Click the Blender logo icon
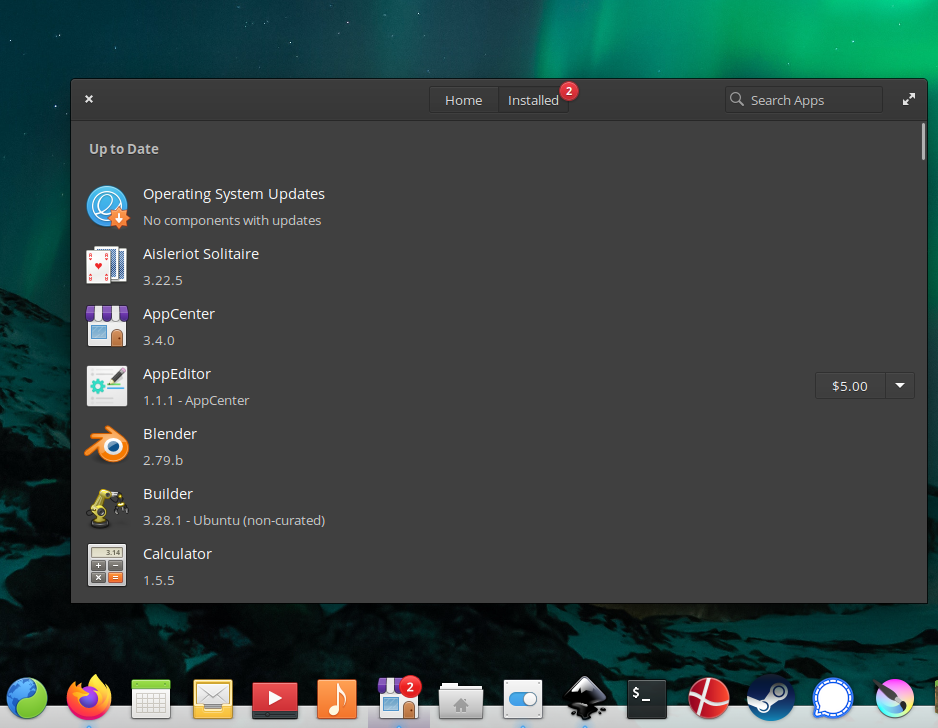This screenshot has width=938, height=728. 106,445
